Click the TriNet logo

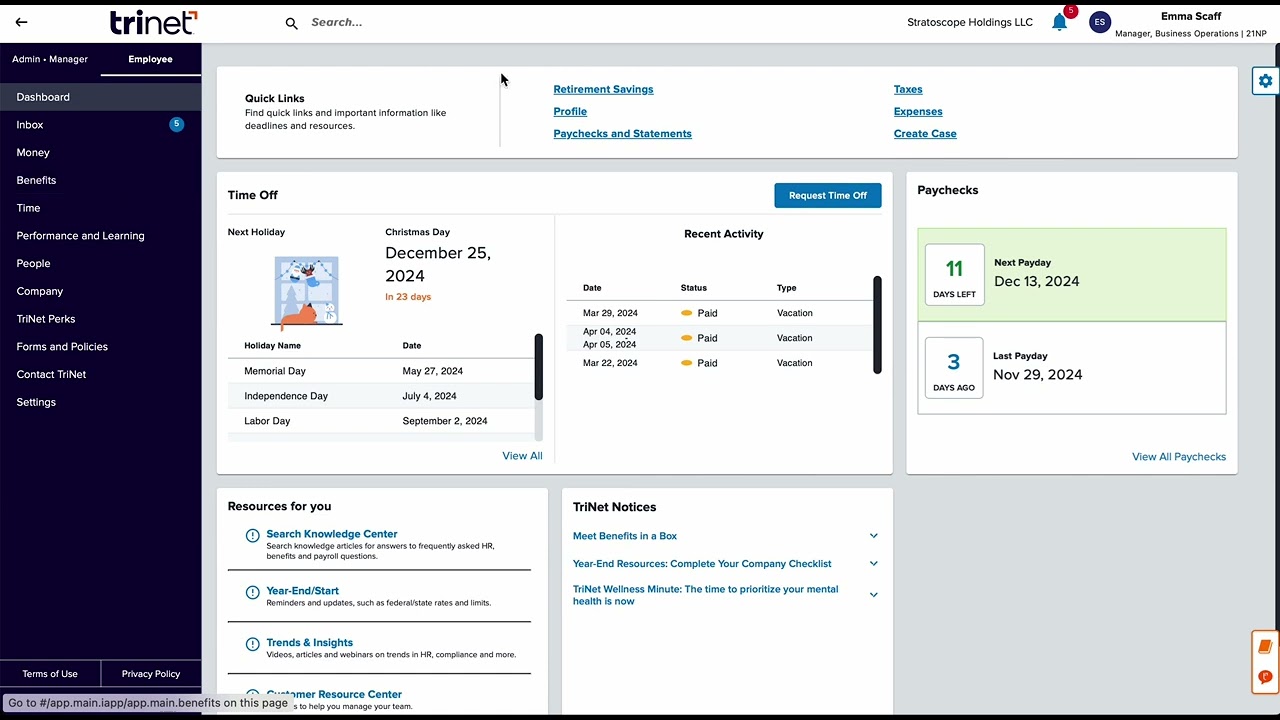154,22
